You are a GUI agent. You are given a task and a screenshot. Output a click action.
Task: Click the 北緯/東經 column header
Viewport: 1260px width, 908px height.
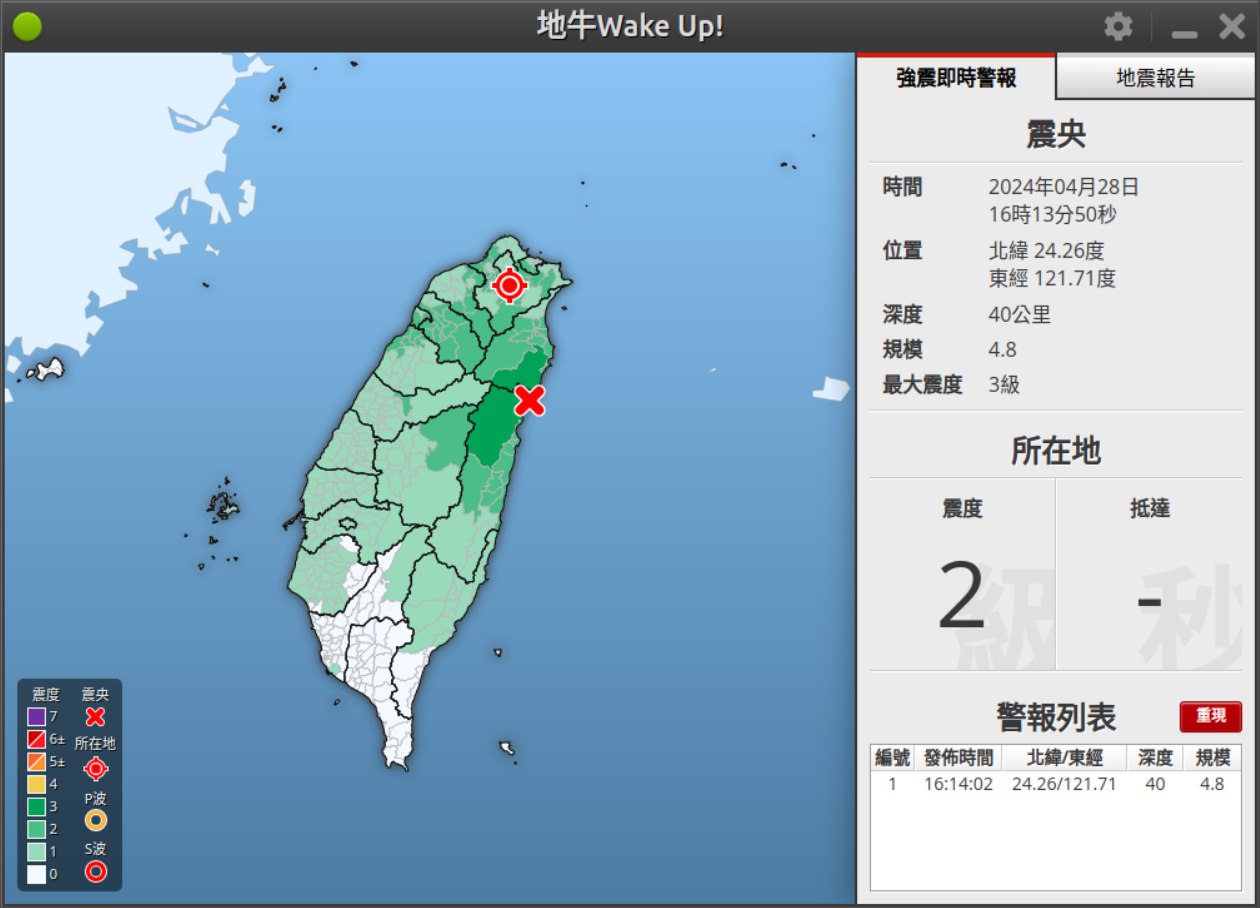click(x=1063, y=758)
